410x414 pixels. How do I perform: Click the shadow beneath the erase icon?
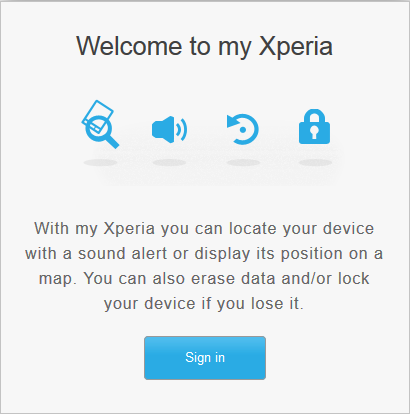243,163
